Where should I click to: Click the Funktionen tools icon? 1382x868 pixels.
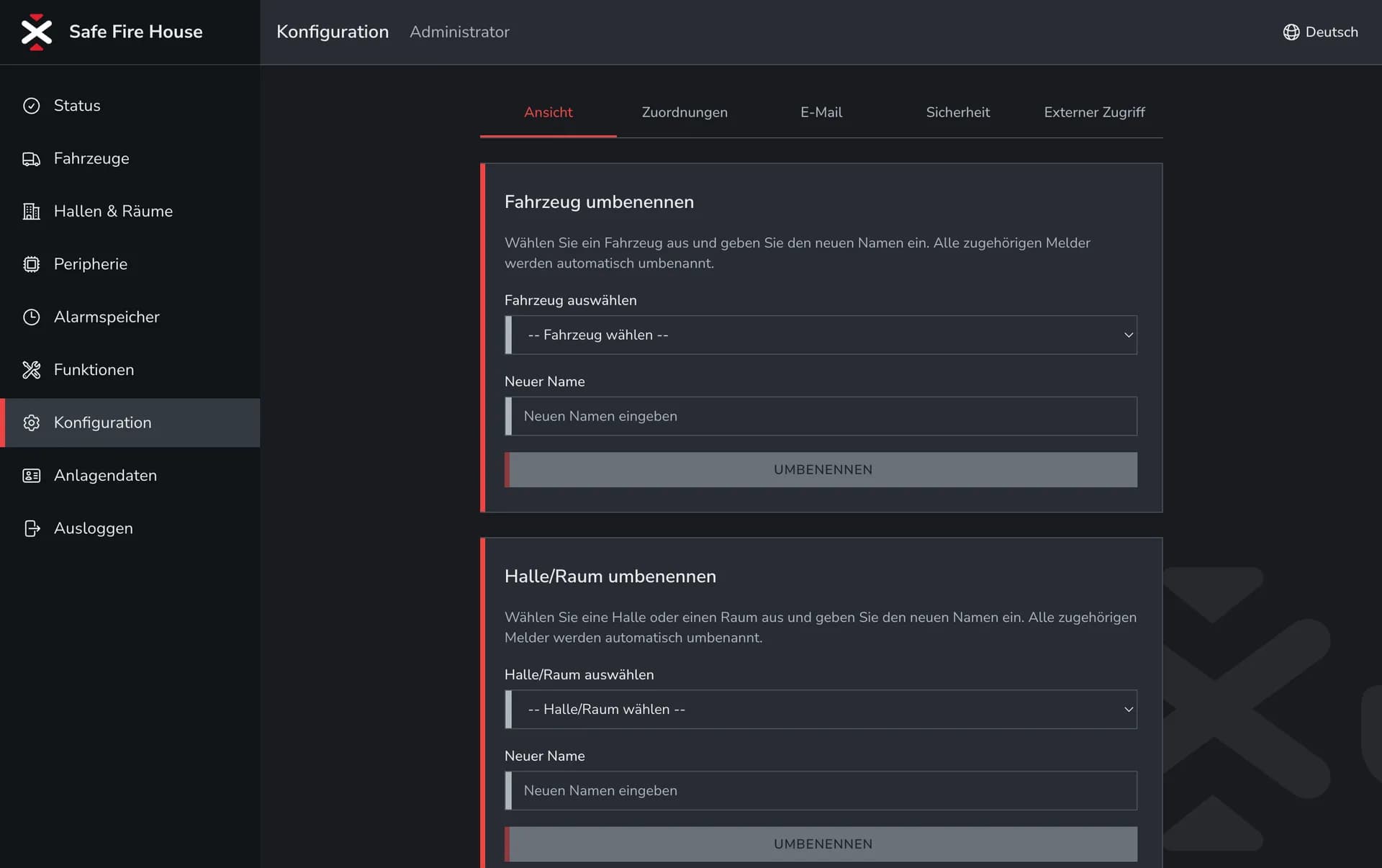31,370
